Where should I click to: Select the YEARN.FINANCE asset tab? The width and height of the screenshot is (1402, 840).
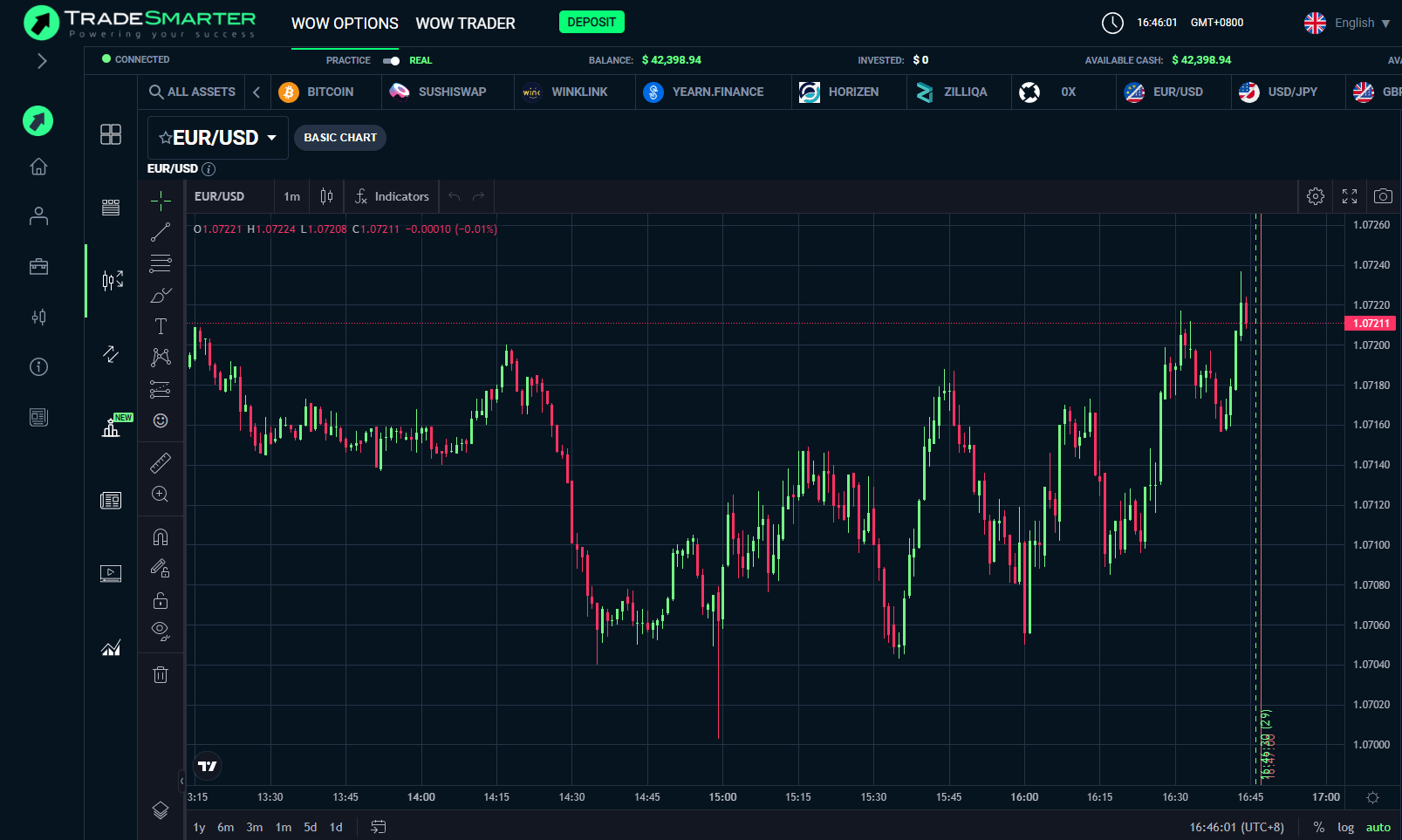[703, 92]
